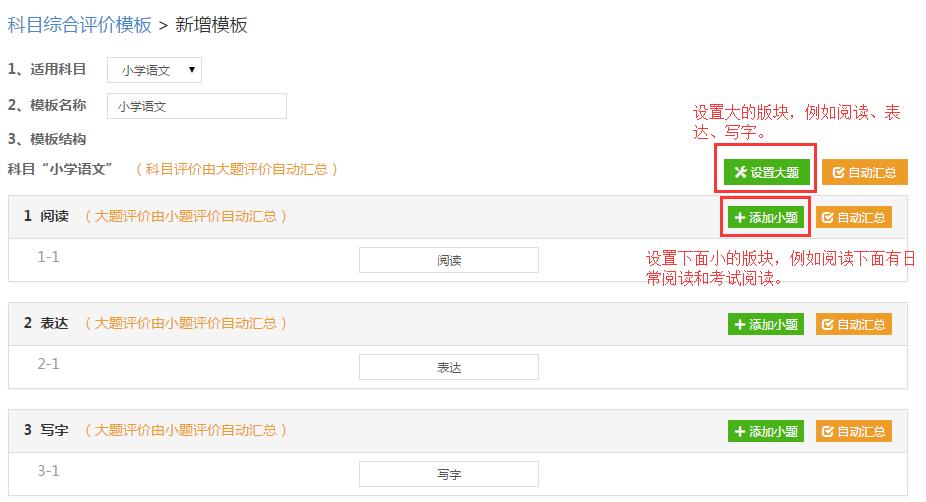Click plus icon in 表达 section 添加小题
The image size is (926, 502).
click(x=740, y=324)
